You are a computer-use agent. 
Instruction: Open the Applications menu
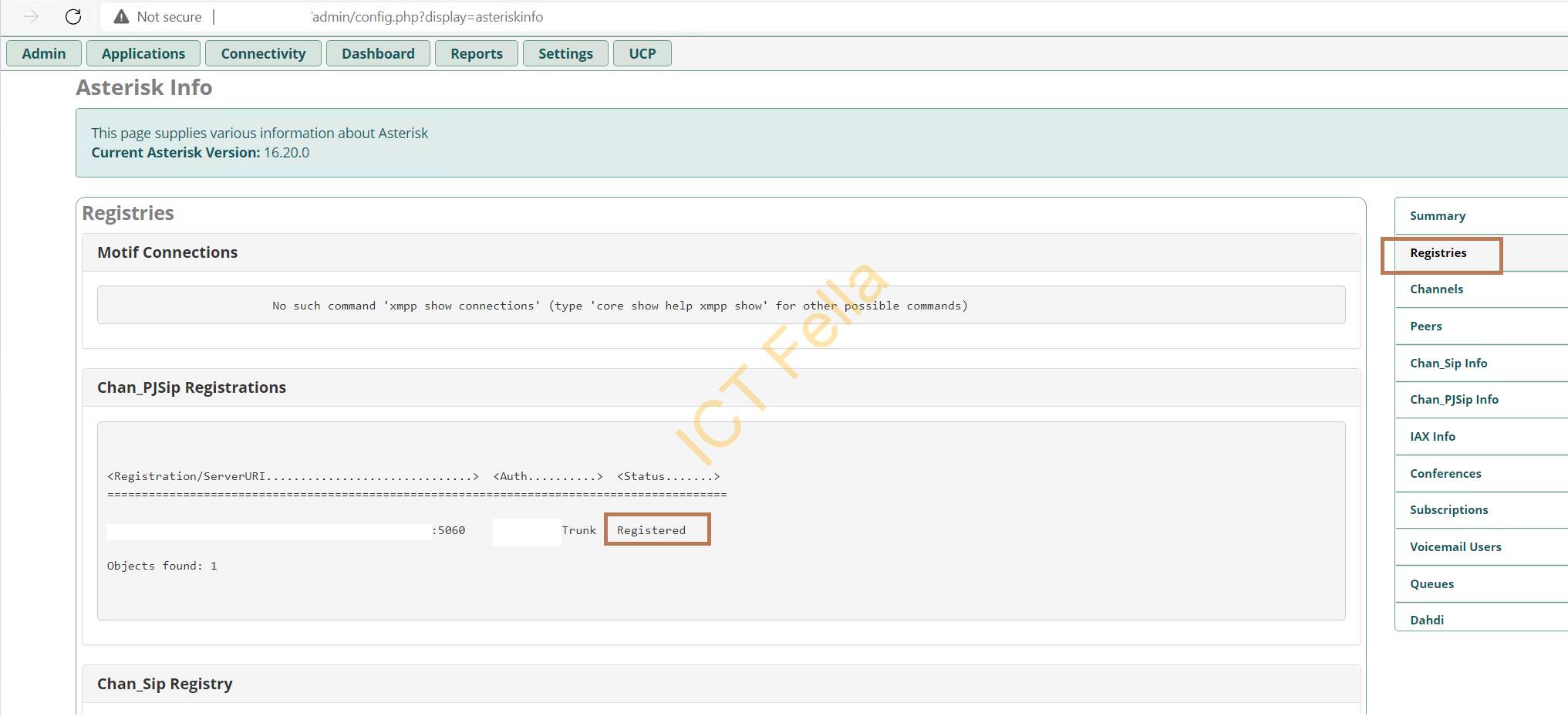point(143,53)
